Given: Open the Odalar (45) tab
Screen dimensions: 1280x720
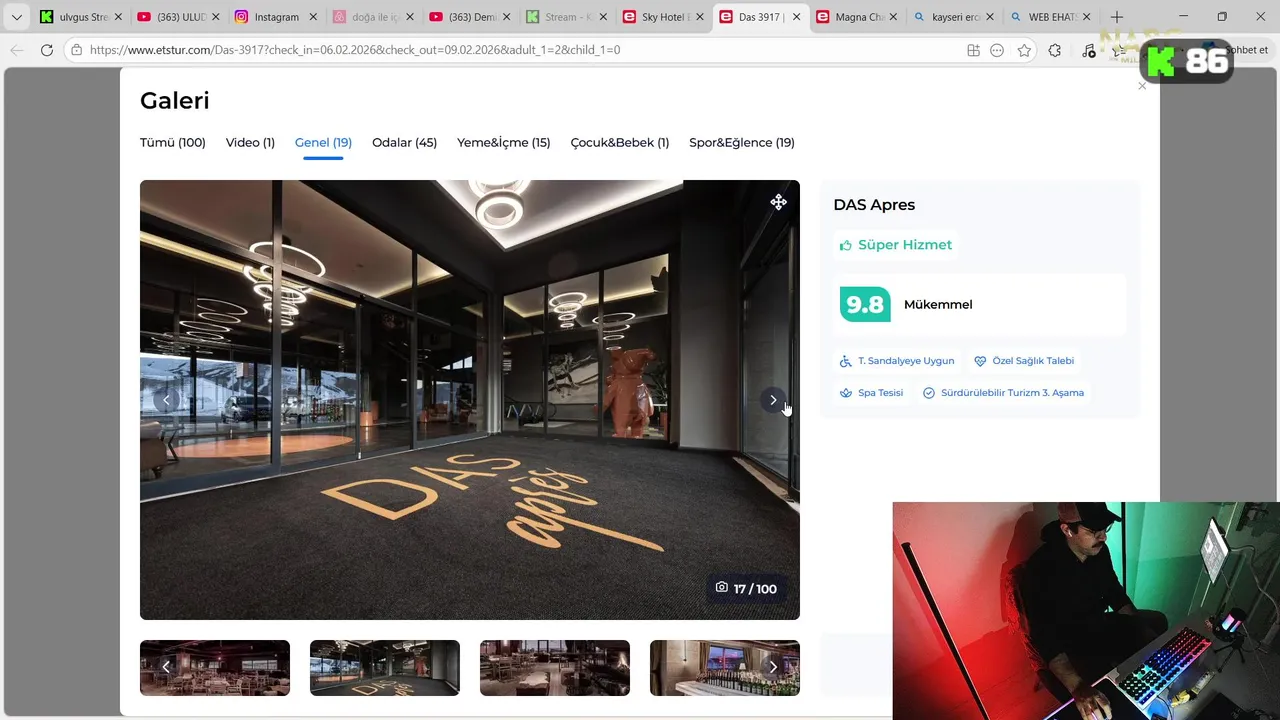Looking at the screenshot, I should 404,143.
